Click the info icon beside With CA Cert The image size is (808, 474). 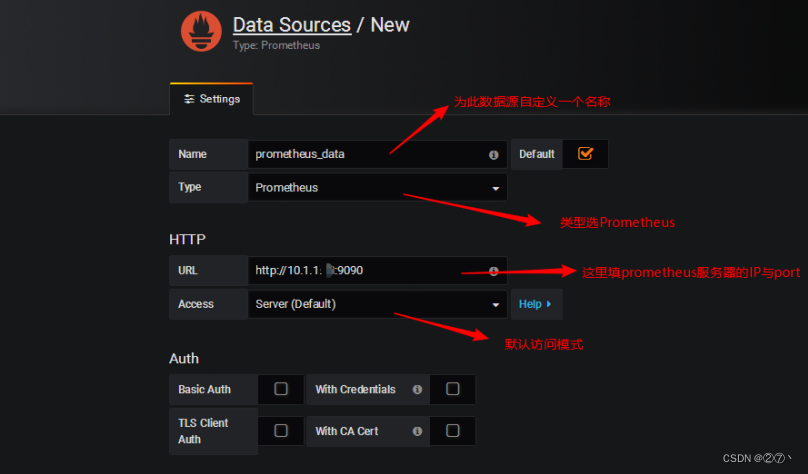click(x=417, y=431)
